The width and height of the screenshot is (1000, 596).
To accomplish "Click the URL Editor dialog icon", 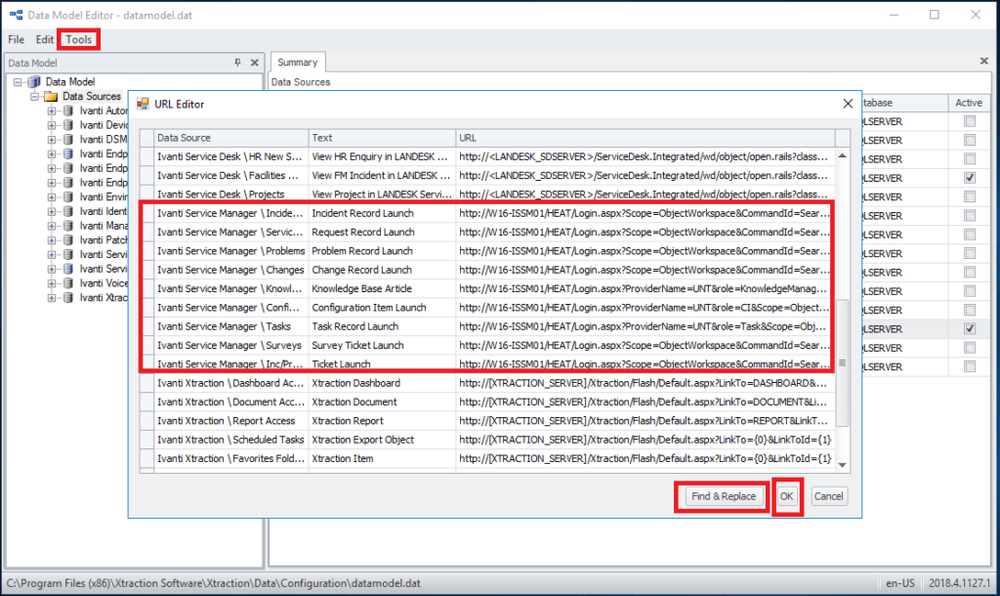I will click(142, 103).
